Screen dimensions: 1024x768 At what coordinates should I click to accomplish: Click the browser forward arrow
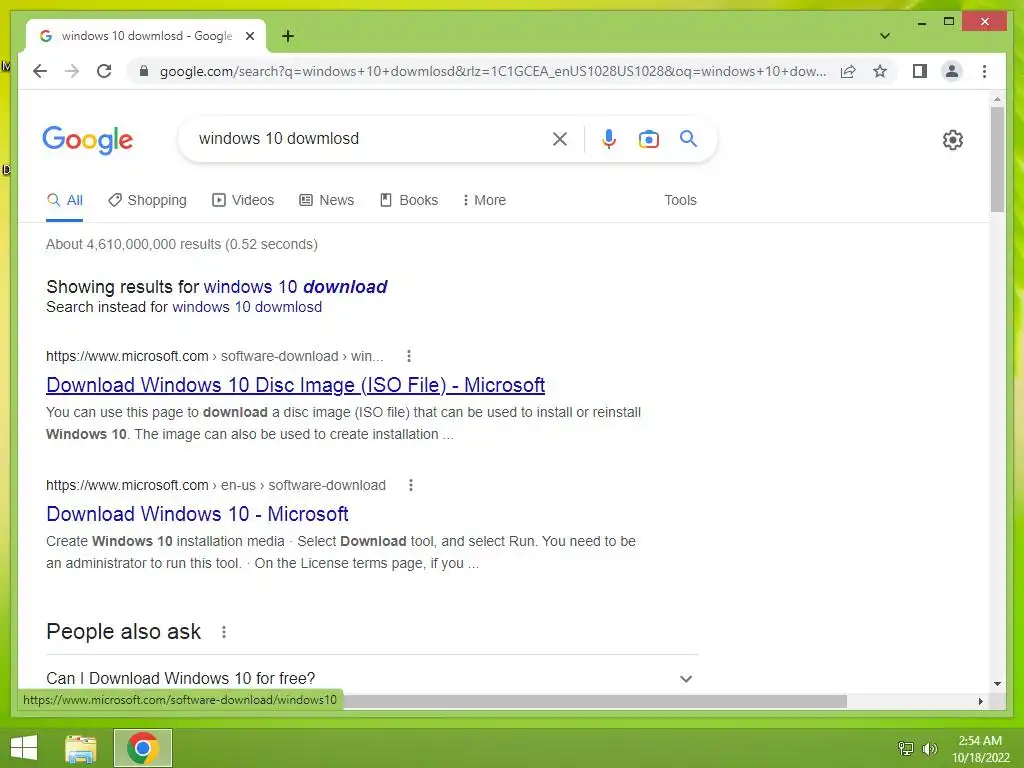coord(72,71)
